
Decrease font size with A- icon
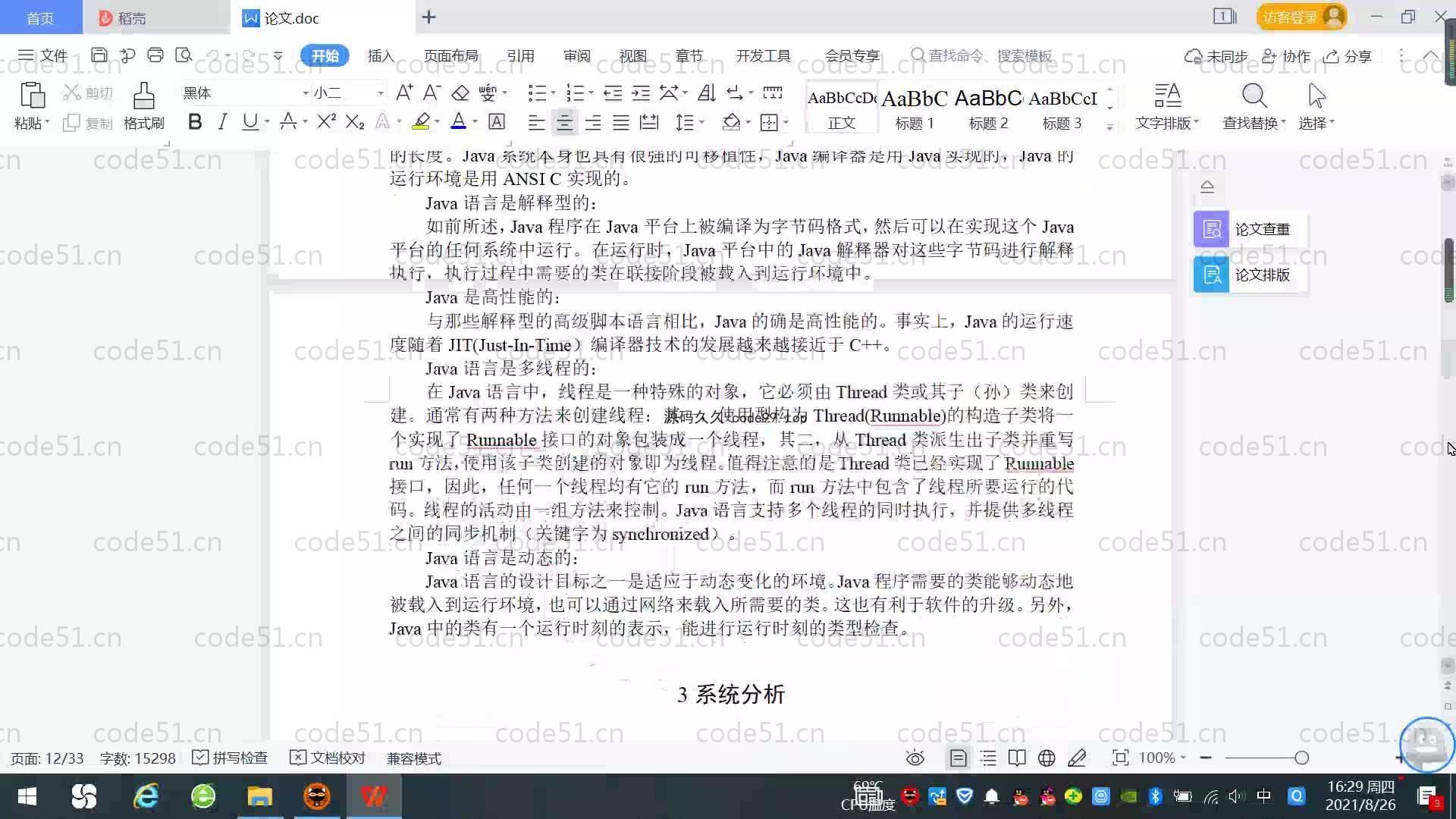[431, 93]
